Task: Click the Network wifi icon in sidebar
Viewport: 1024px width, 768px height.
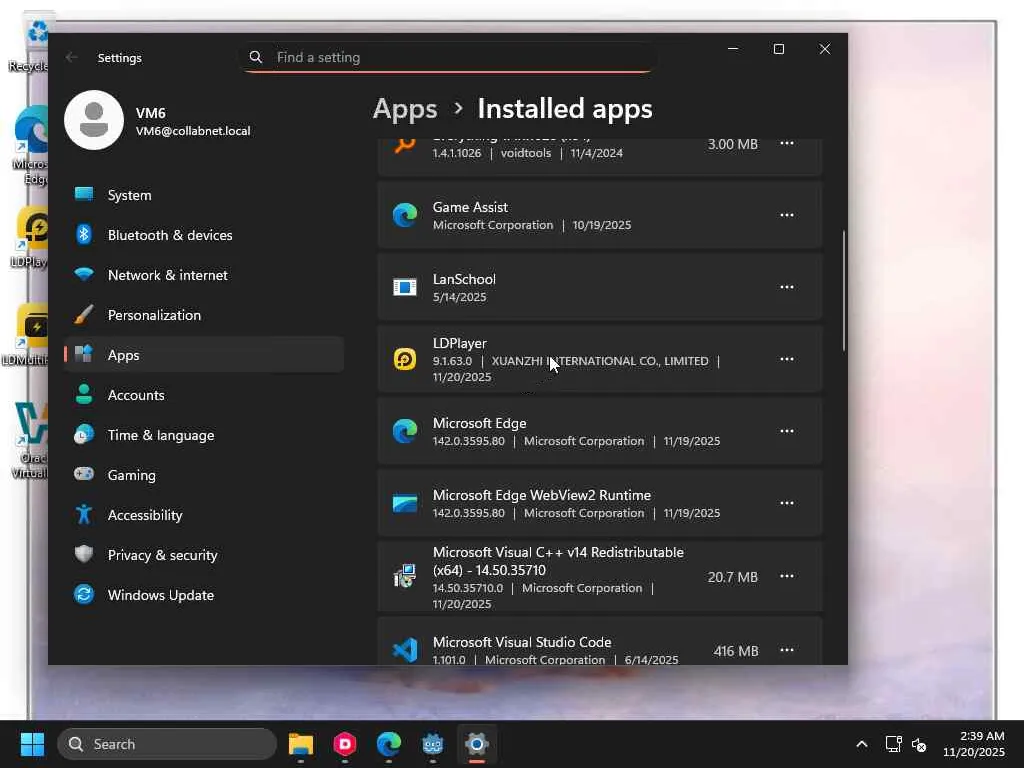Action: (x=84, y=274)
